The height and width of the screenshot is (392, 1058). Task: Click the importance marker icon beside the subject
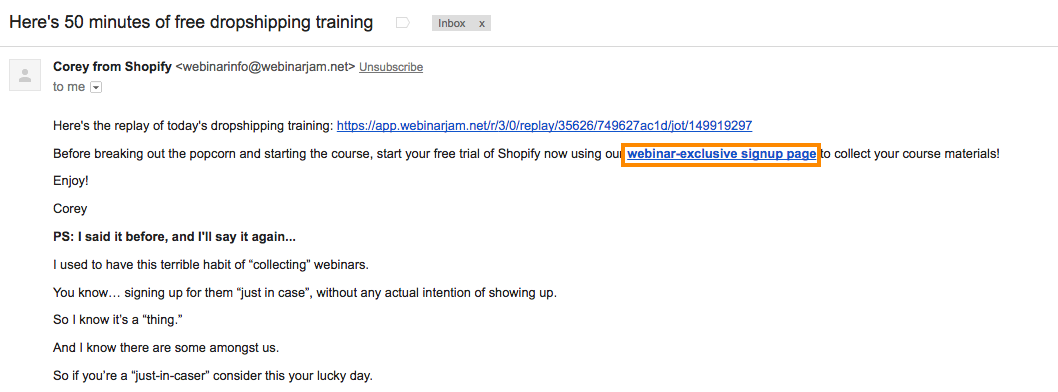(x=403, y=23)
